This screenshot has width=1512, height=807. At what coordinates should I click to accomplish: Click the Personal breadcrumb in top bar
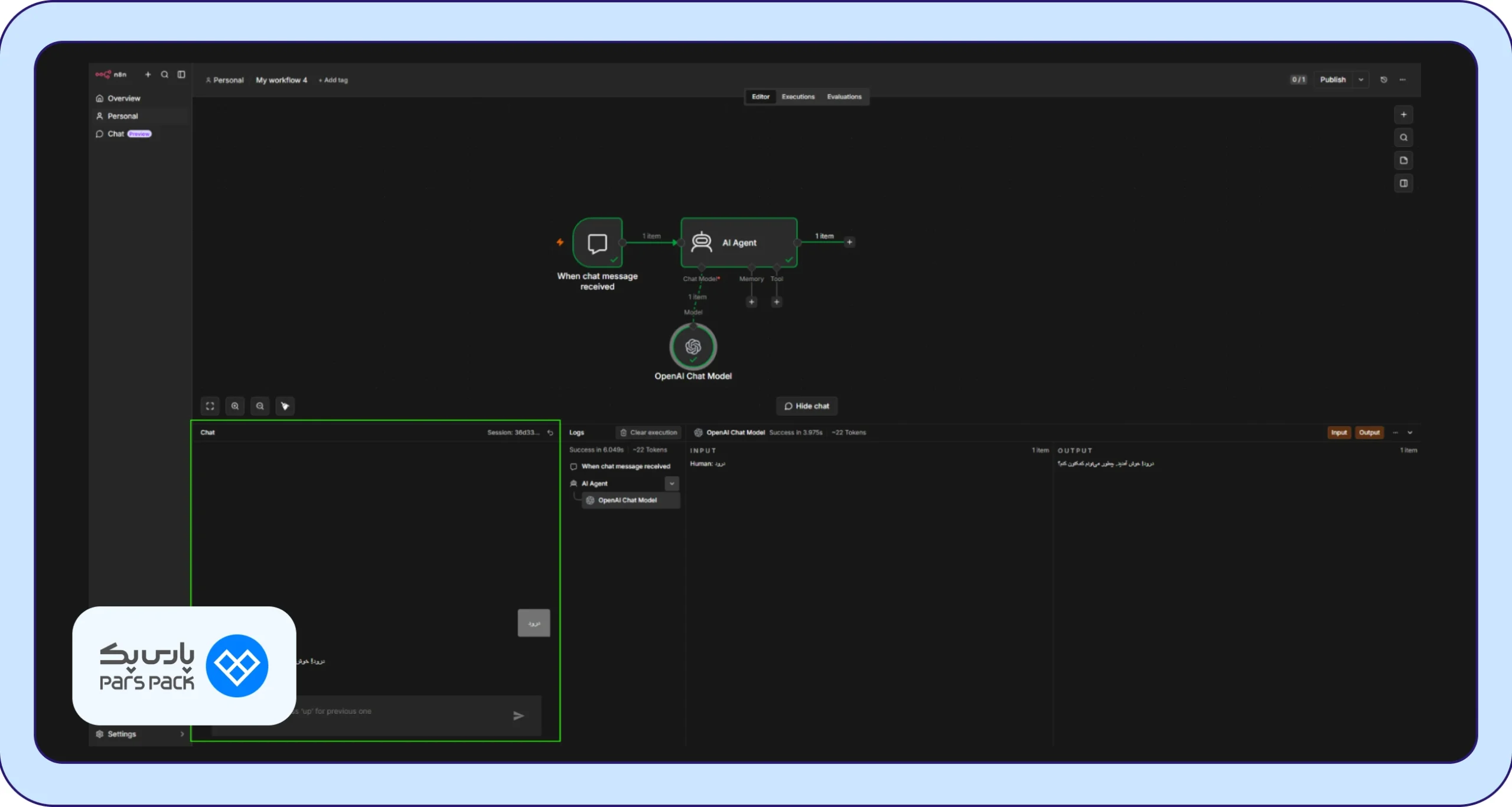[224, 80]
